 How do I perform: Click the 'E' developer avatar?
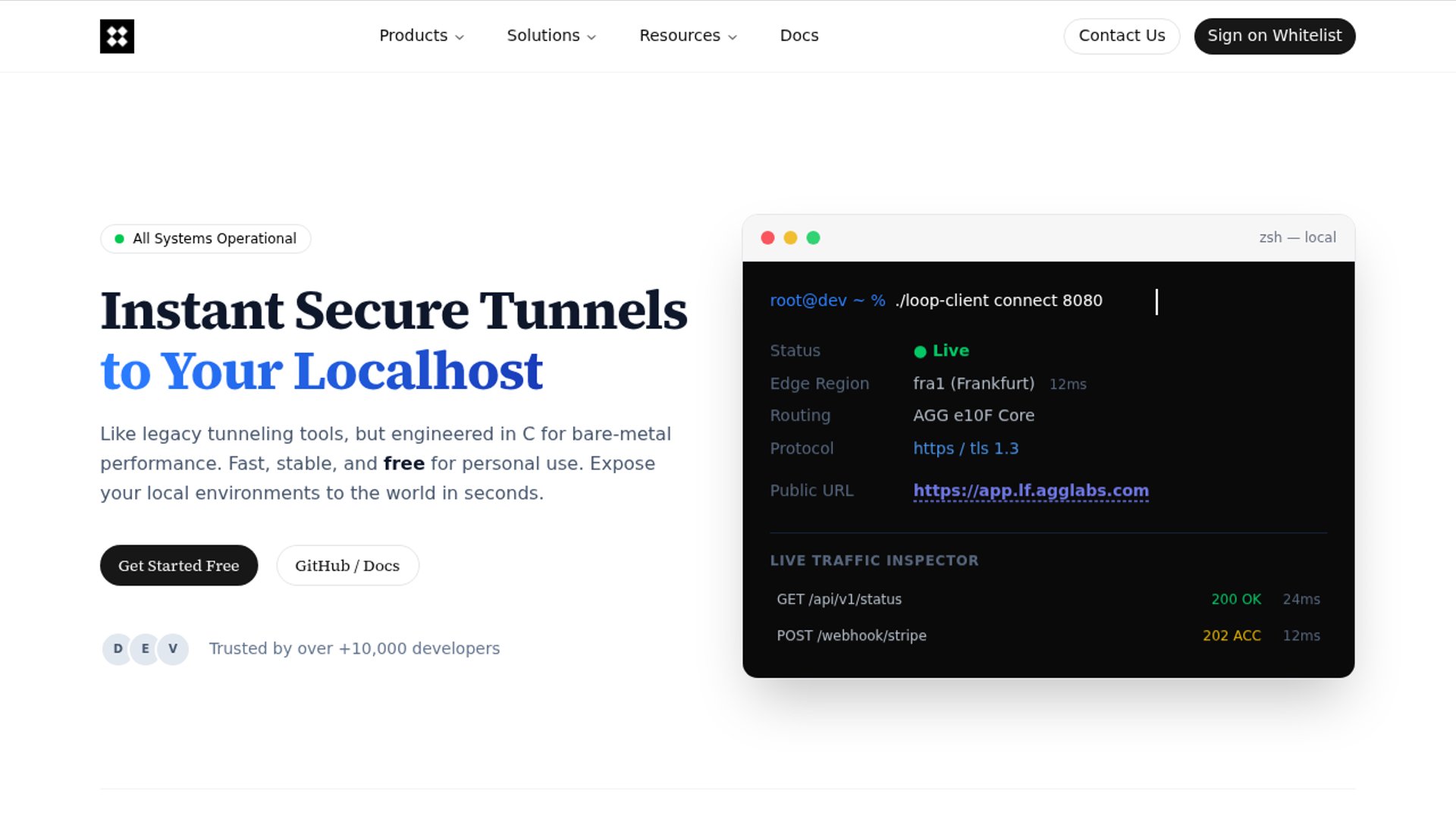click(x=145, y=649)
